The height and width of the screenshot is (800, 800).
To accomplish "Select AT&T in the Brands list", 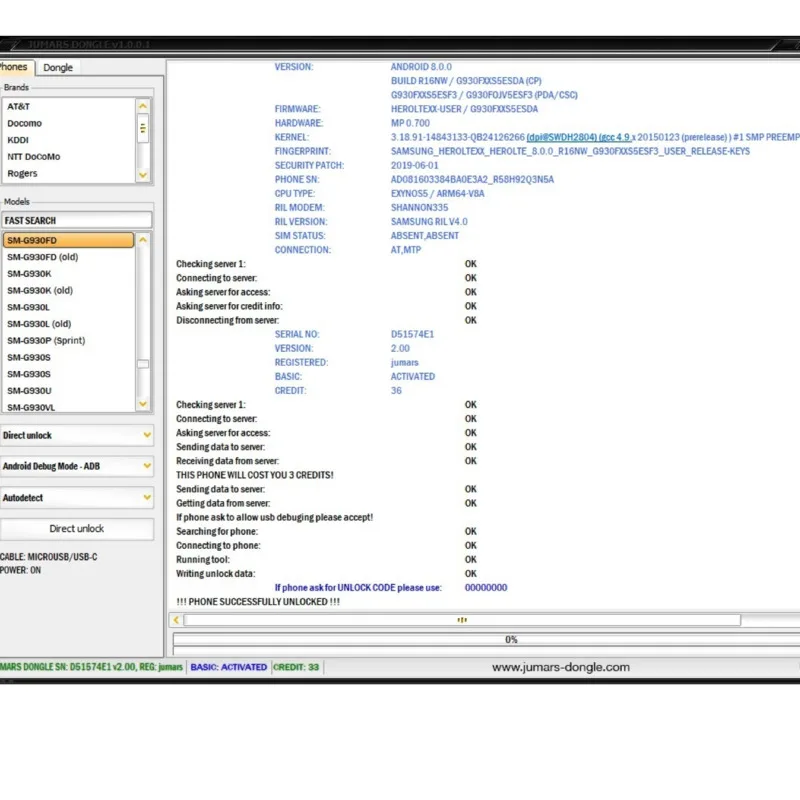I will (19, 106).
